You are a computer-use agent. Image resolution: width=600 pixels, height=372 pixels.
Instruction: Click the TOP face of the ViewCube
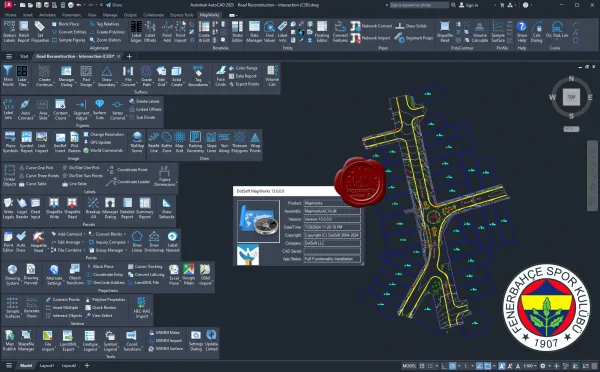pyautogui.click(x=571, y=97)
